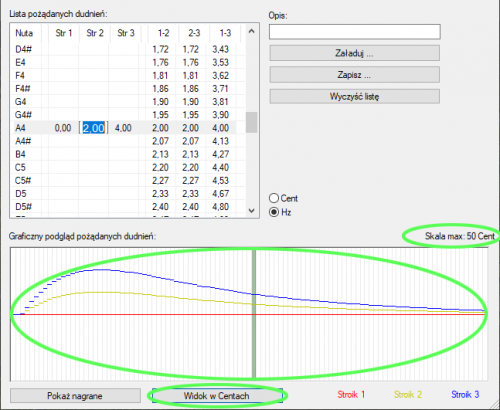
Task: Switch view with Widok w Centach
Action: tap(217, 396)
